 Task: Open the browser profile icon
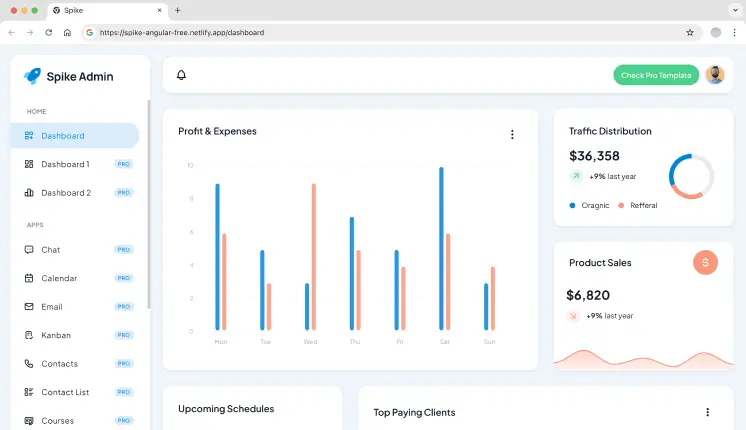(x=716, y=32)
